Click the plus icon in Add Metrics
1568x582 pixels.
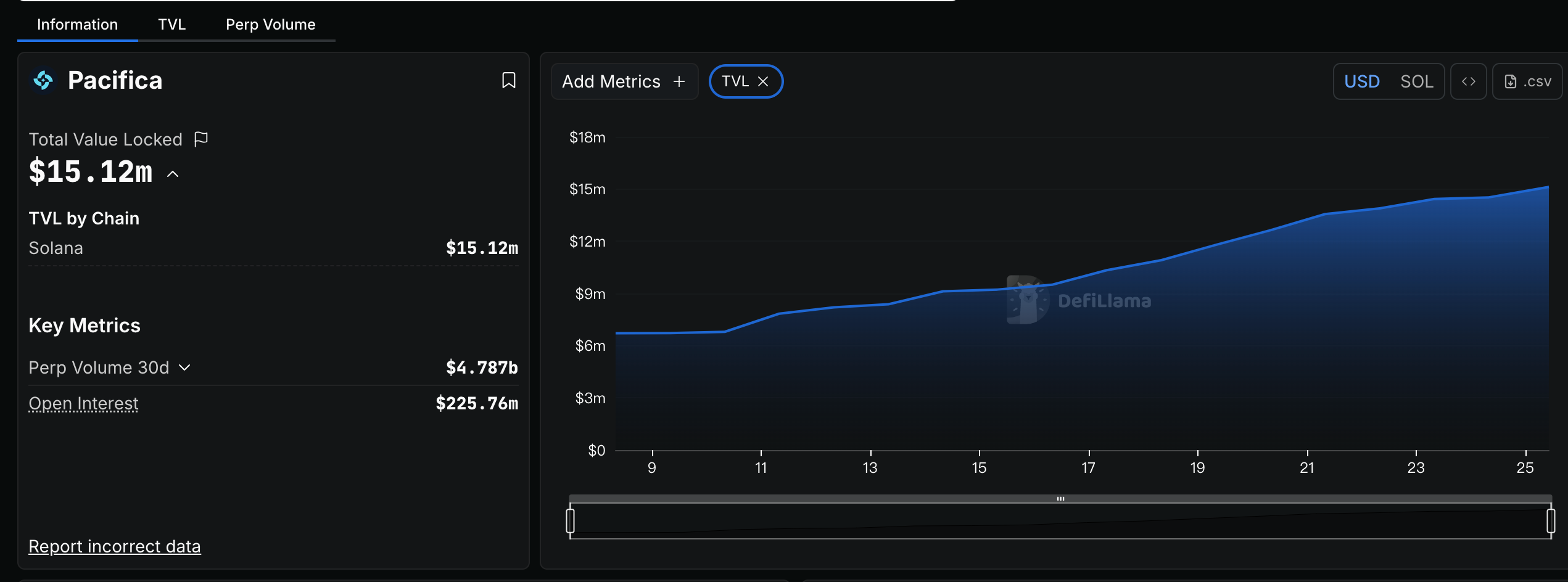pyautogui.click(x=679, y=81)
